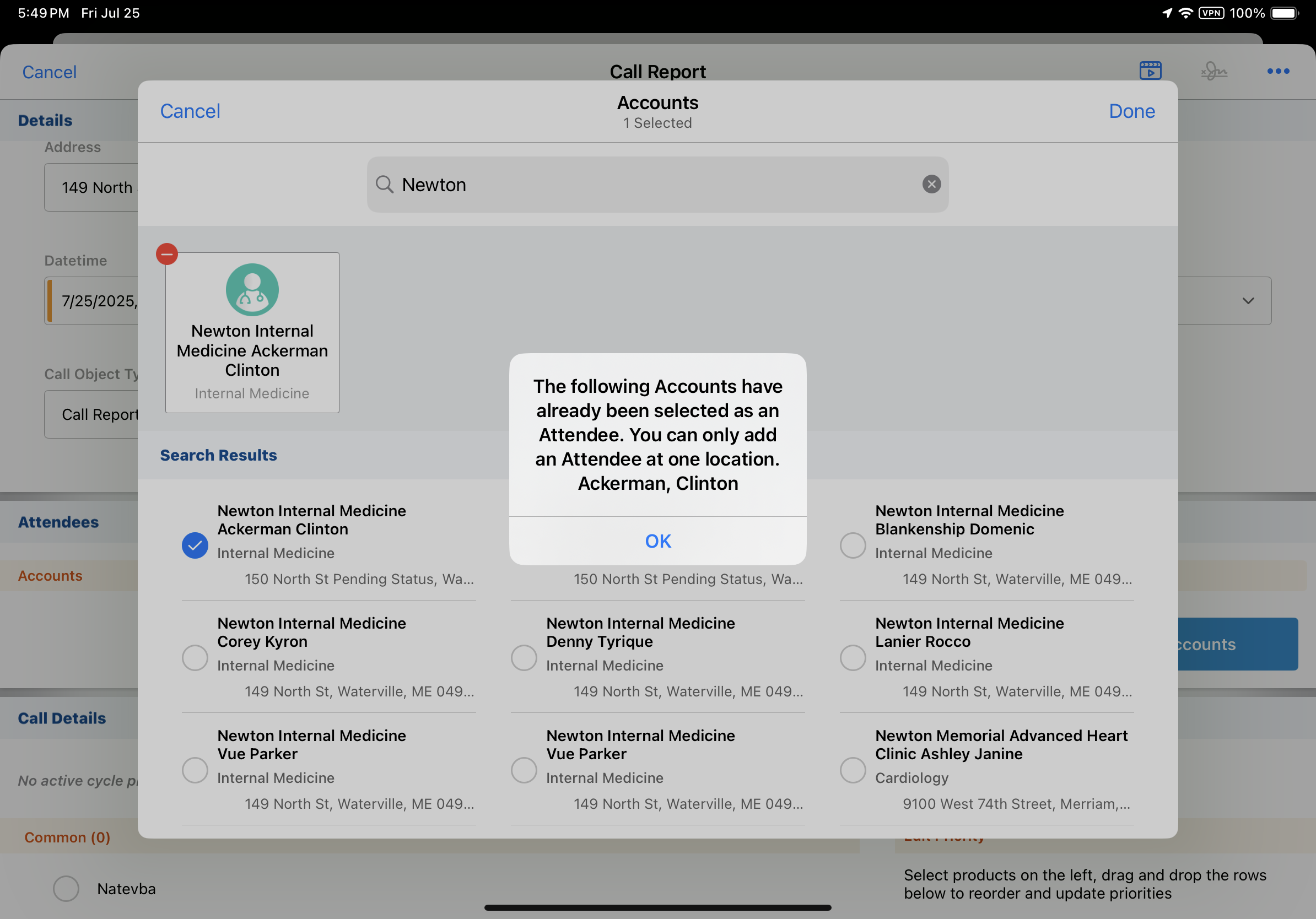Click the doctor avatar on selected card
Screen dimensions: 1316x919
[x=252, y=289]
